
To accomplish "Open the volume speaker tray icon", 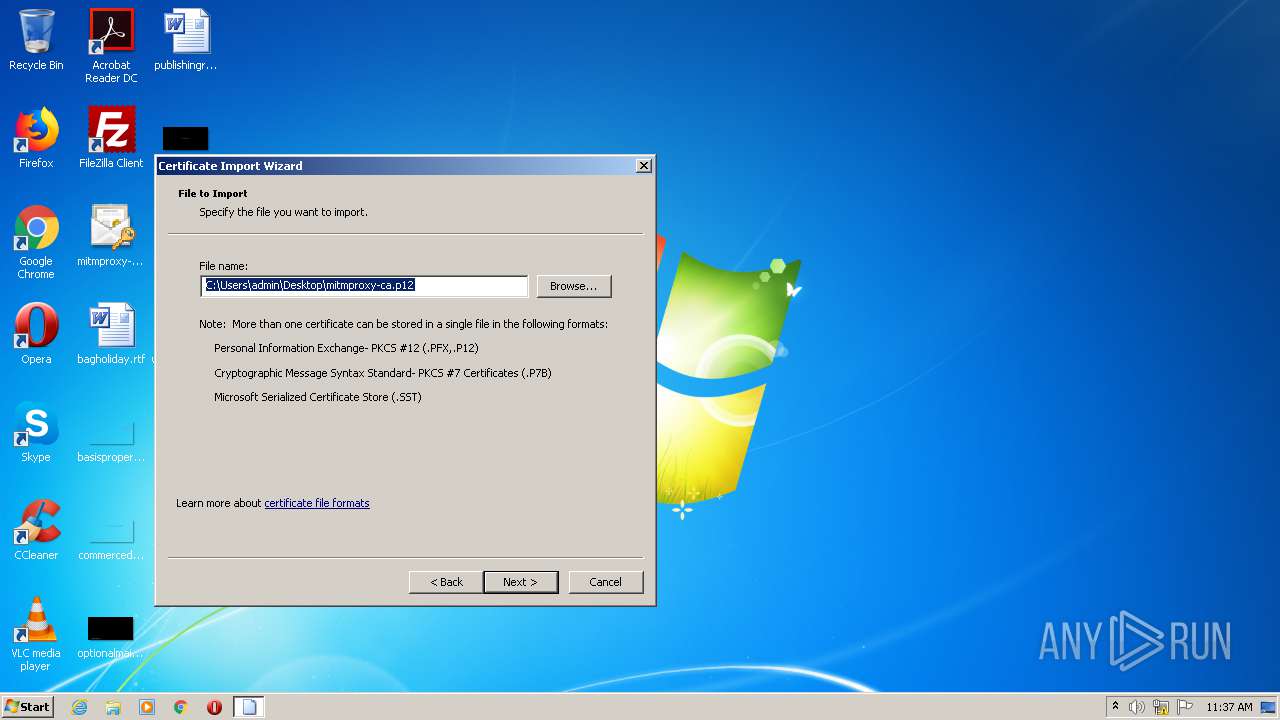I will pyautogui.click(x=1137, y=707).
